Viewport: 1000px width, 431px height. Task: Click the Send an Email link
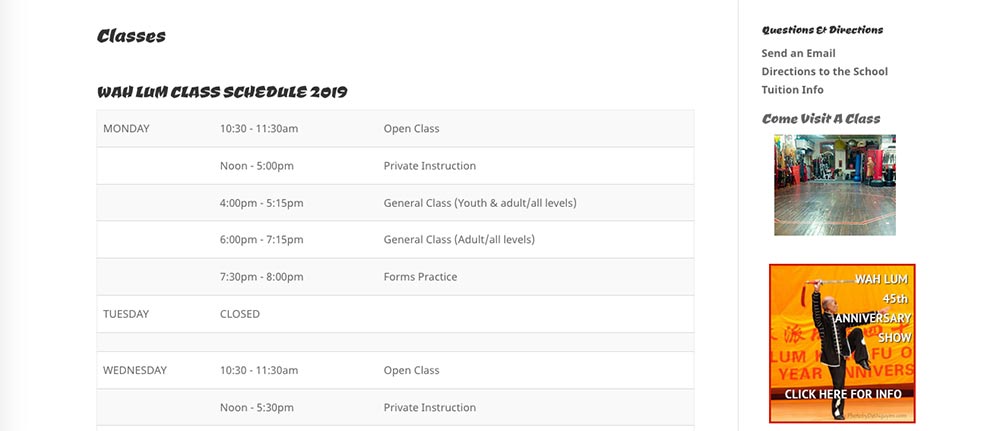point(798,54)
